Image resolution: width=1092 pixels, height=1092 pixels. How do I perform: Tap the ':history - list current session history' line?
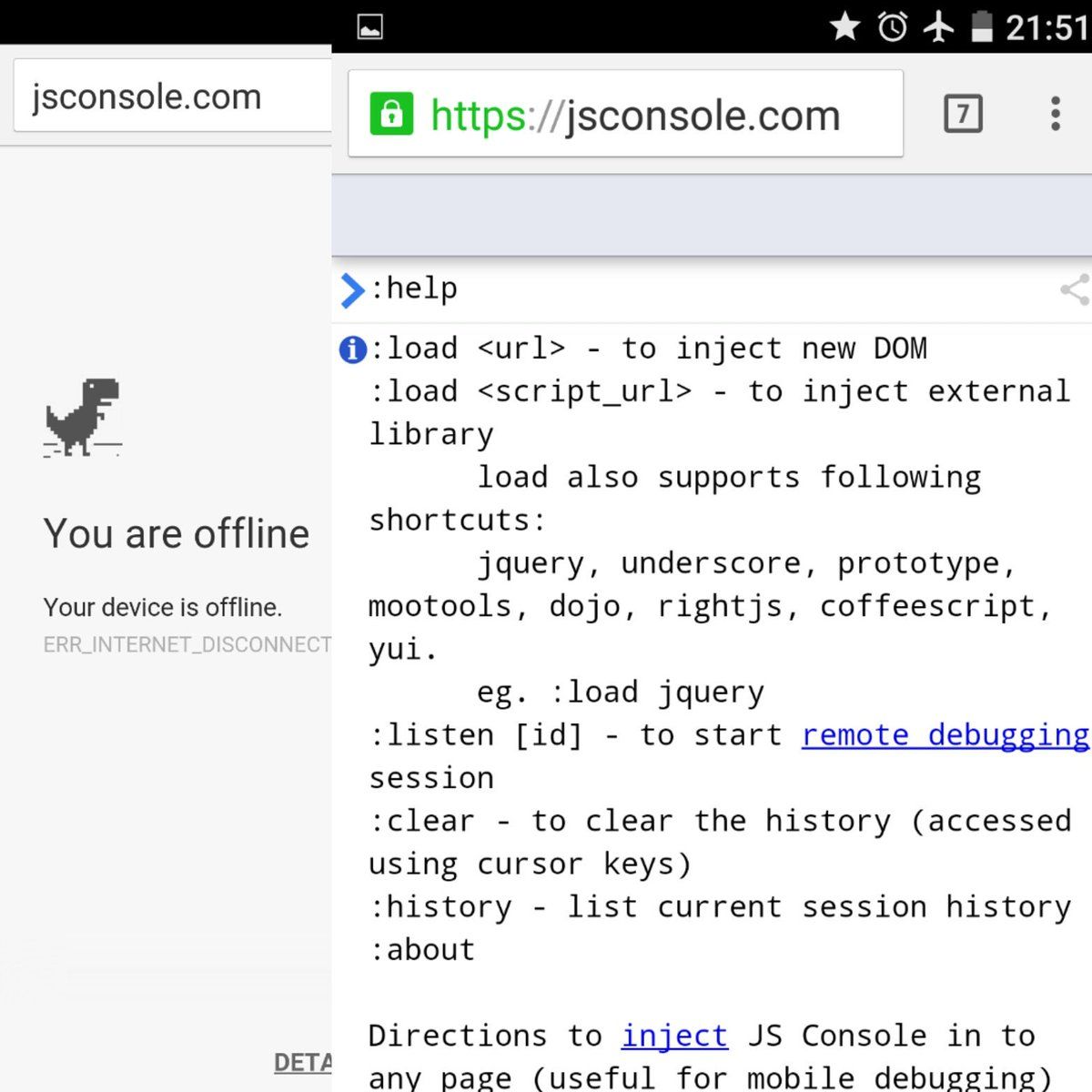click(x=720, y=907)
